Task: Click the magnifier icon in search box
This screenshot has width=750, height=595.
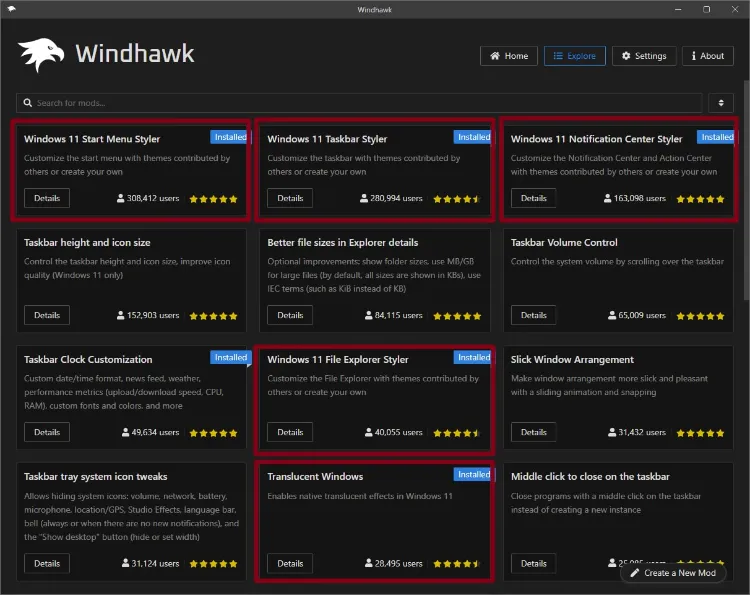Action: coord(28,103)
